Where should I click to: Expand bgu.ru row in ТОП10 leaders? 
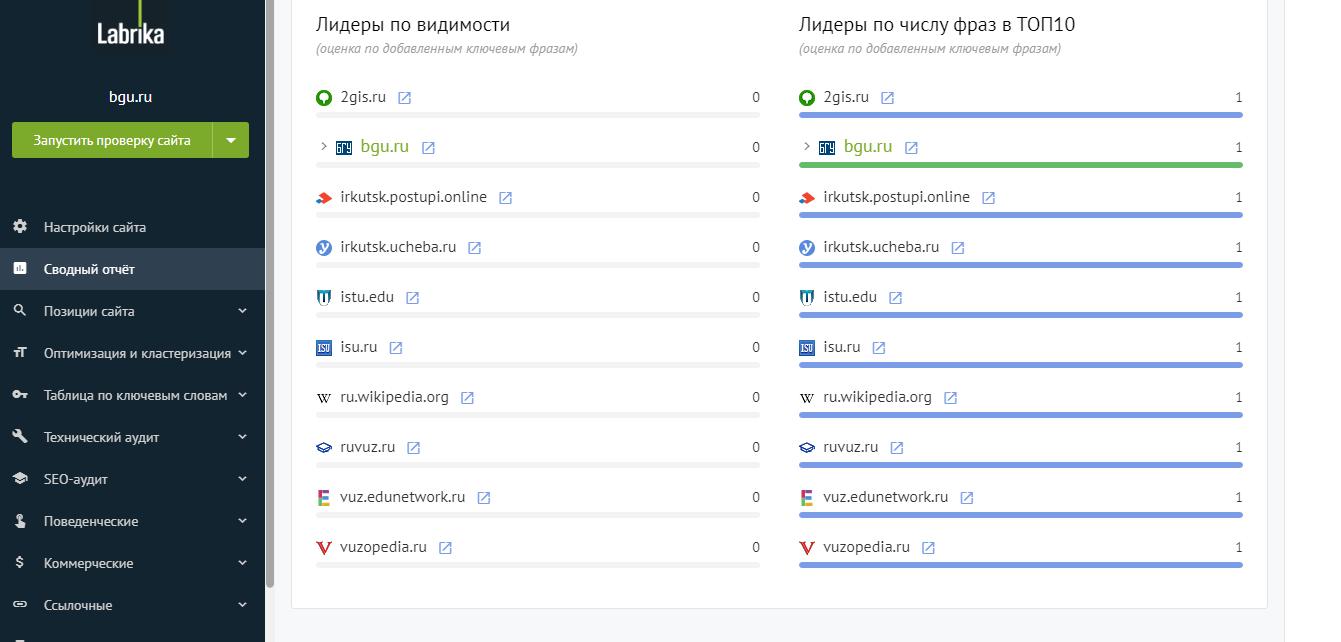pyautogui.click(x=807, y=147)
